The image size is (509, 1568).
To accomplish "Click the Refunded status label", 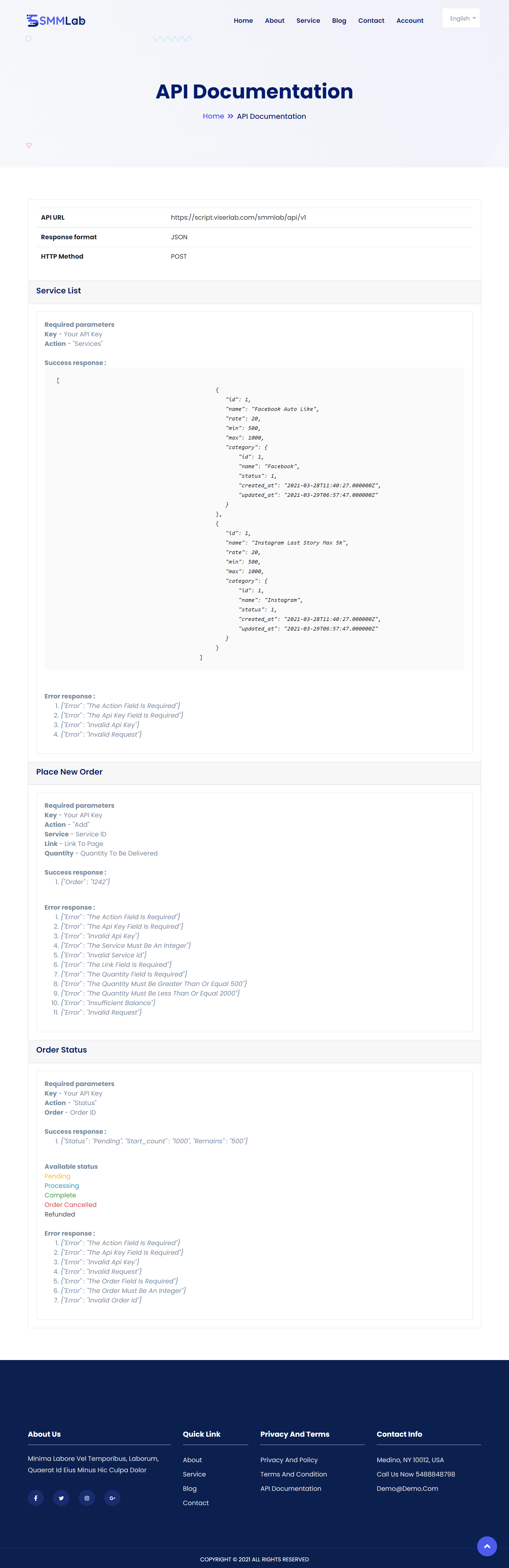I will (x=60, y=1214).
